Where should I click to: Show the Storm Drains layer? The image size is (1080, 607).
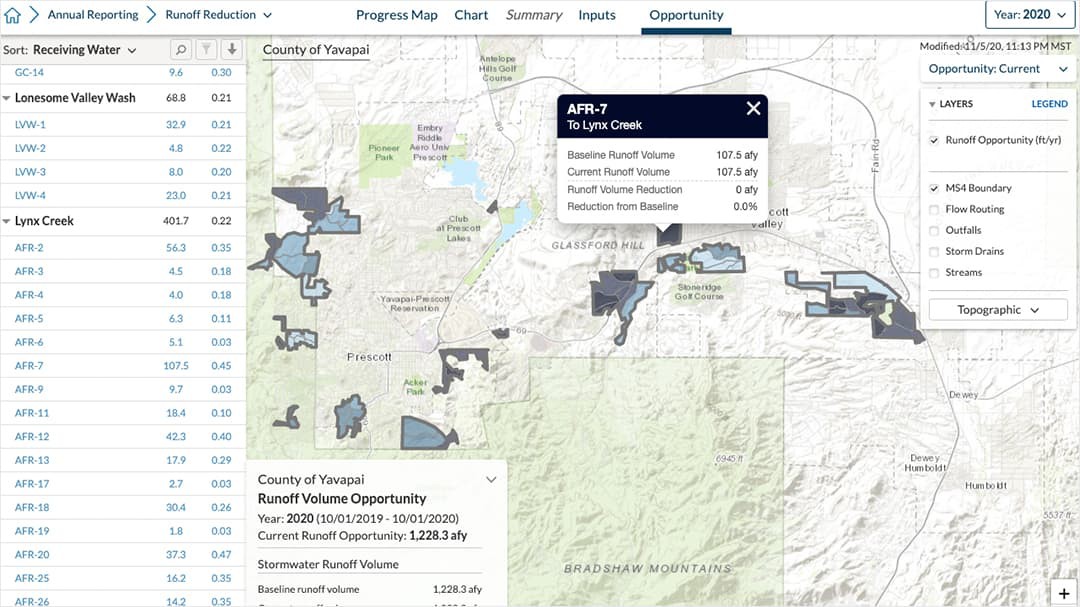[x=934, y=251]
